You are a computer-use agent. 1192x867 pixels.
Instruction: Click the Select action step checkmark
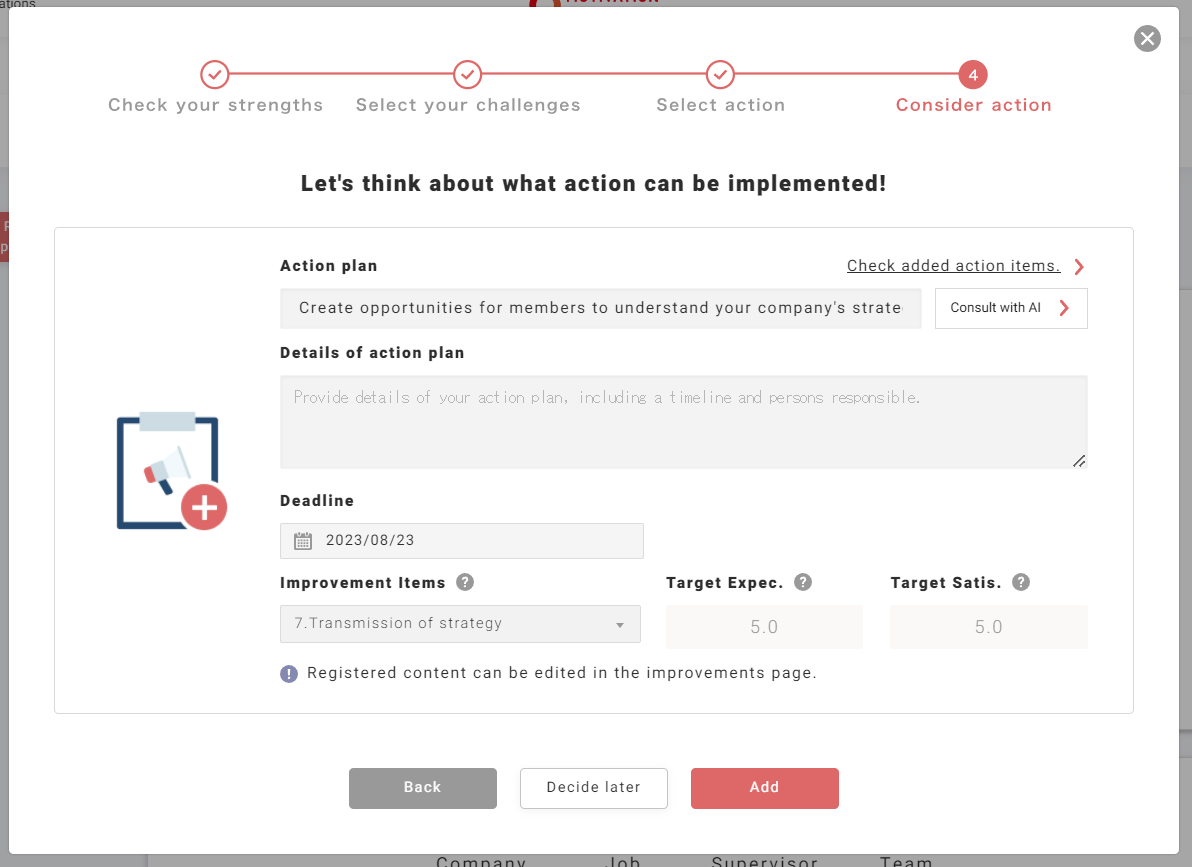720,75
